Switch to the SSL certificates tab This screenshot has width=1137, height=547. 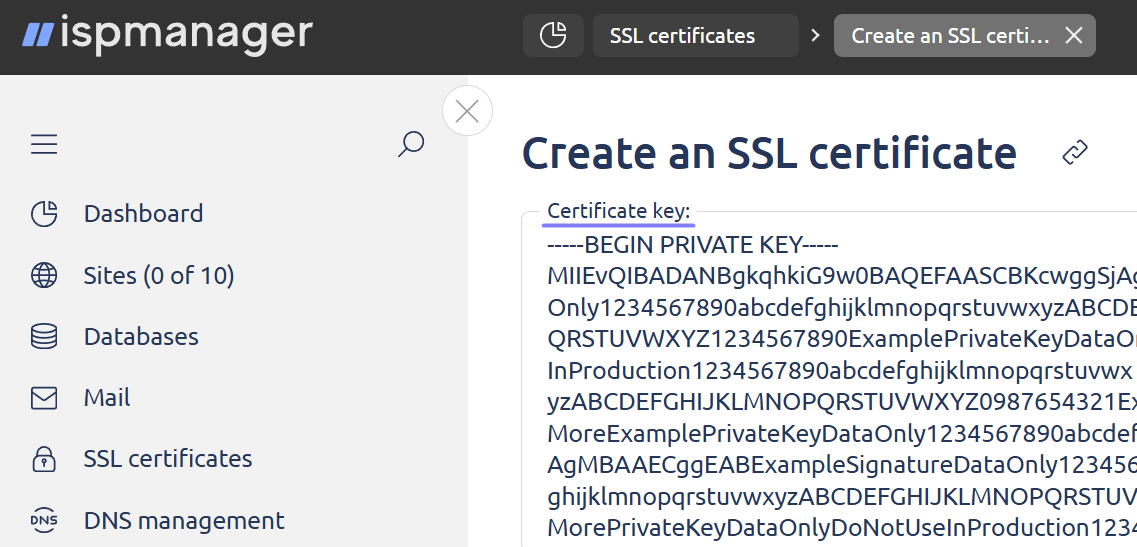(x=695, y=36)
